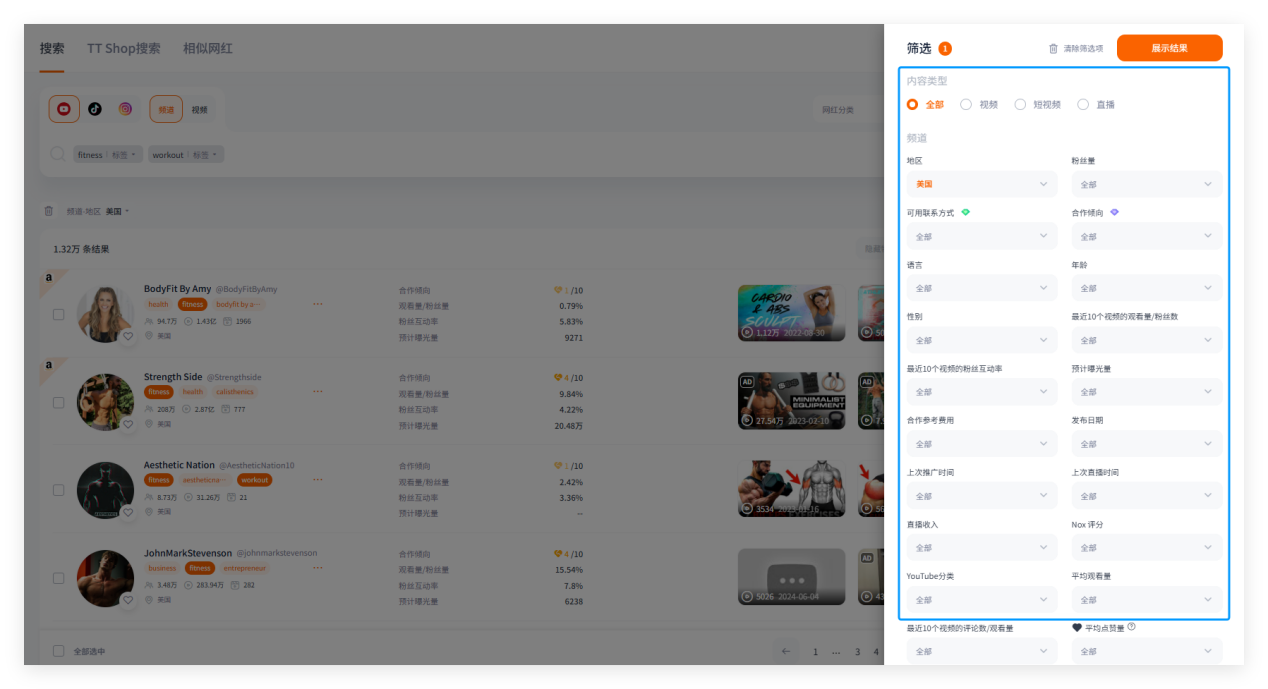The width and height of the screenshot is (1268, 689).
Task: Click the search magnifier icon before fitness tag
Action: (58, 155)
